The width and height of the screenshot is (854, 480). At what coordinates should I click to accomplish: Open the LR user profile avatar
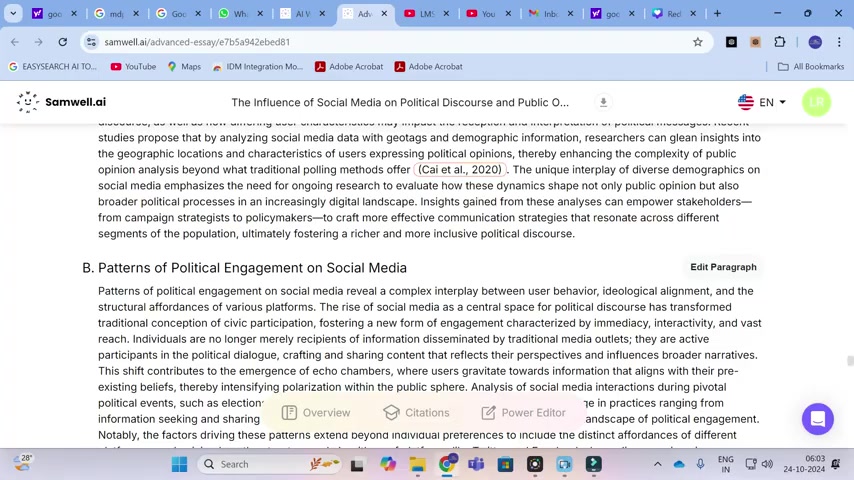(816, 102)
